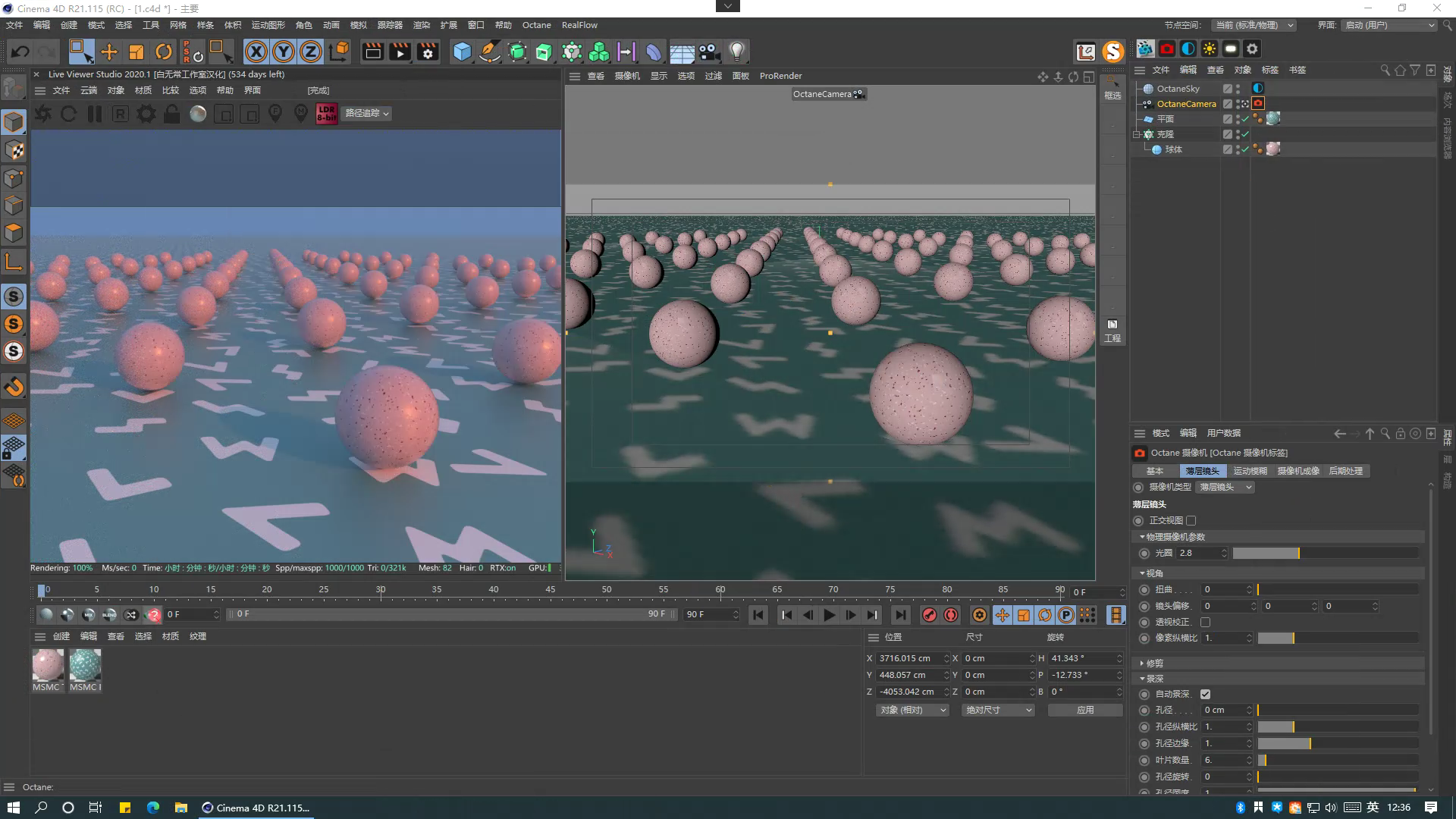
Task: Open the Octane menu in main menu bar
Action: click(536, 25)
